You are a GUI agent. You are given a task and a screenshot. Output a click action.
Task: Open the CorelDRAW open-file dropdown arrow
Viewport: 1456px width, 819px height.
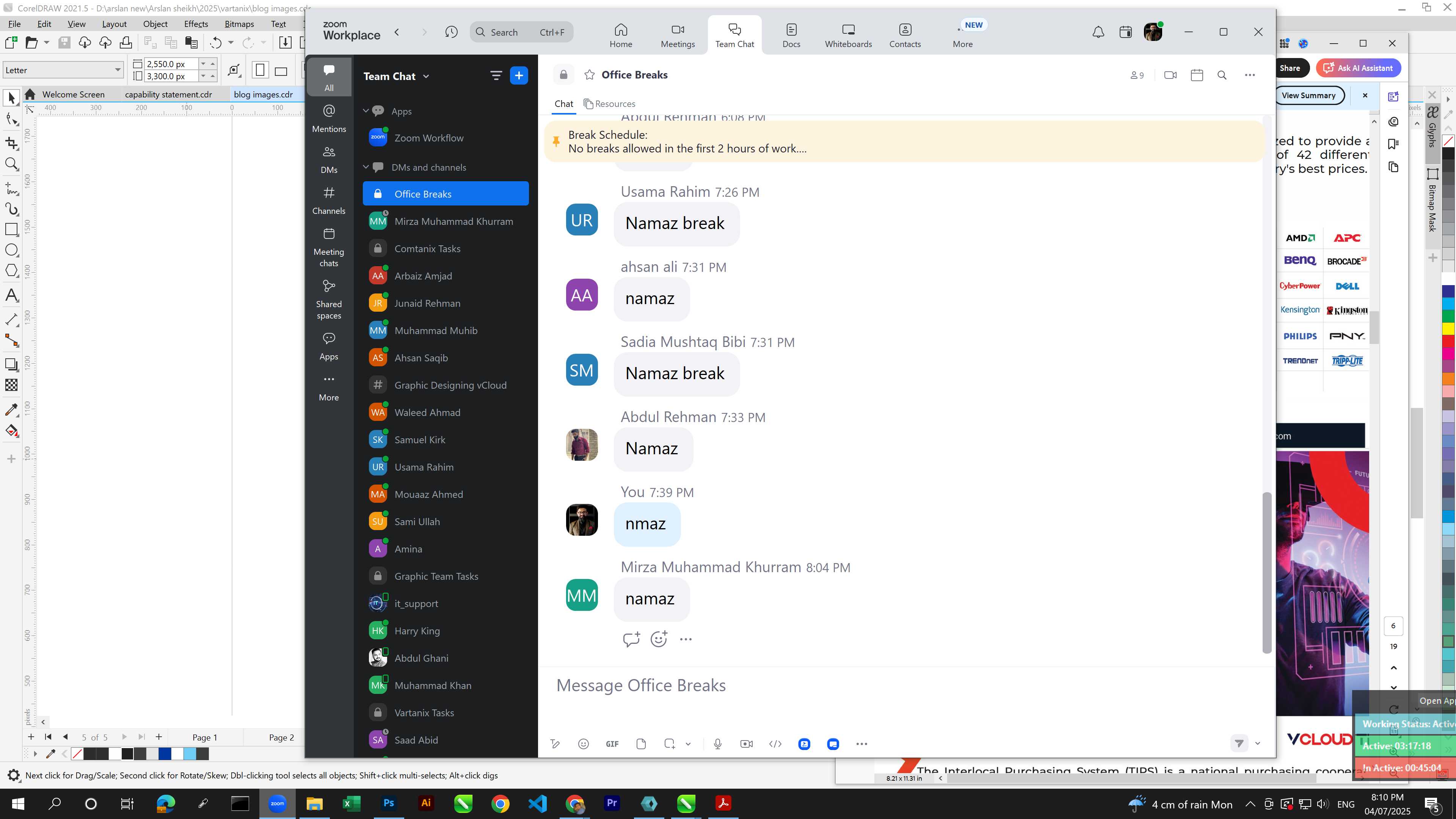click(47, 42)
